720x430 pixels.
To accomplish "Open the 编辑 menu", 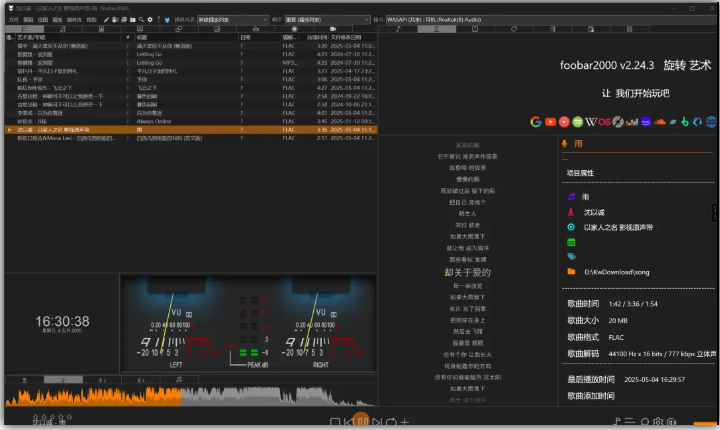I will coord(28,20).
